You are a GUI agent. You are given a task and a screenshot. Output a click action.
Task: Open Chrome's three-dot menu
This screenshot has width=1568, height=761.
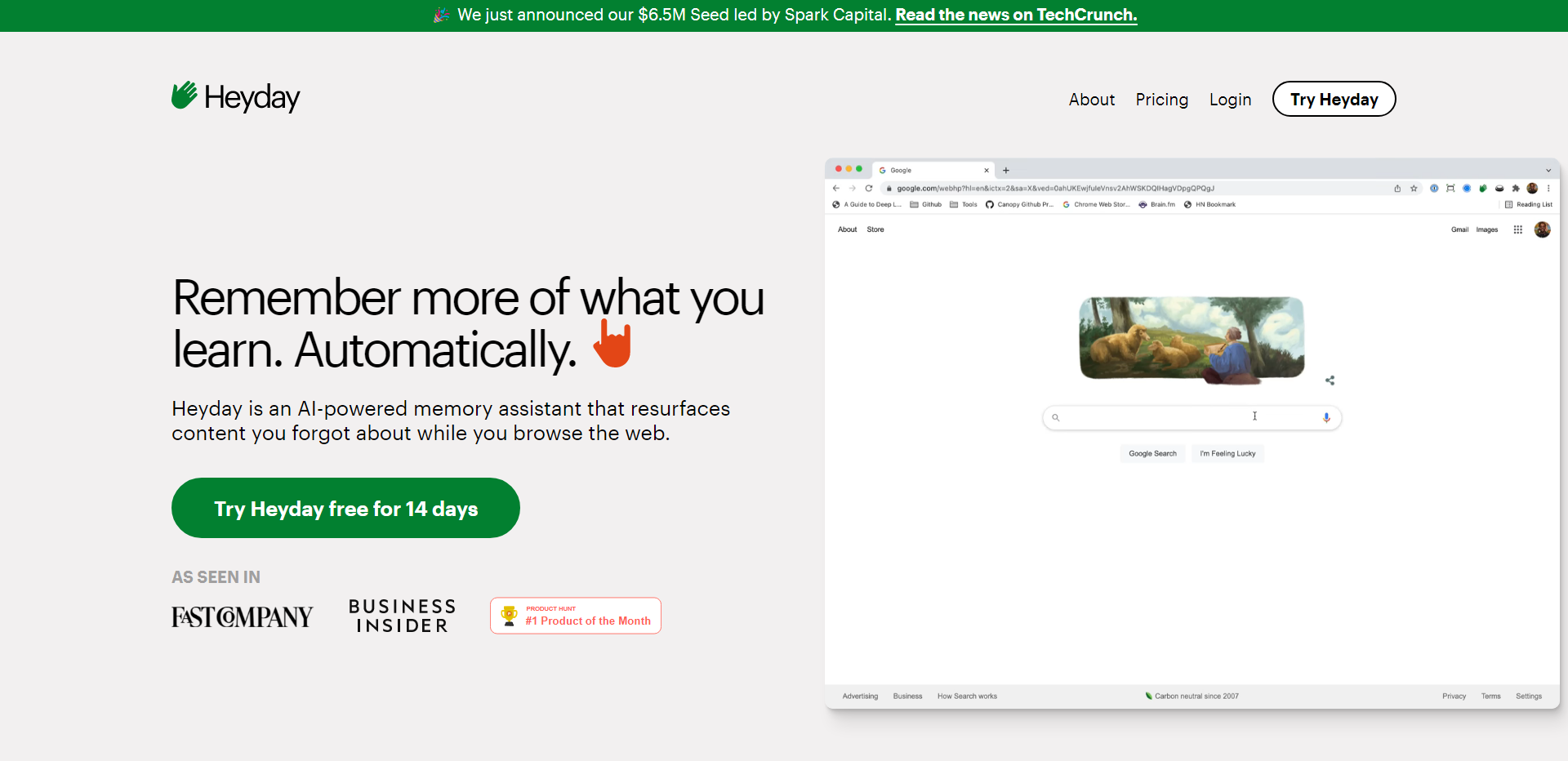pyautogui.click(x=1549, y=189)
